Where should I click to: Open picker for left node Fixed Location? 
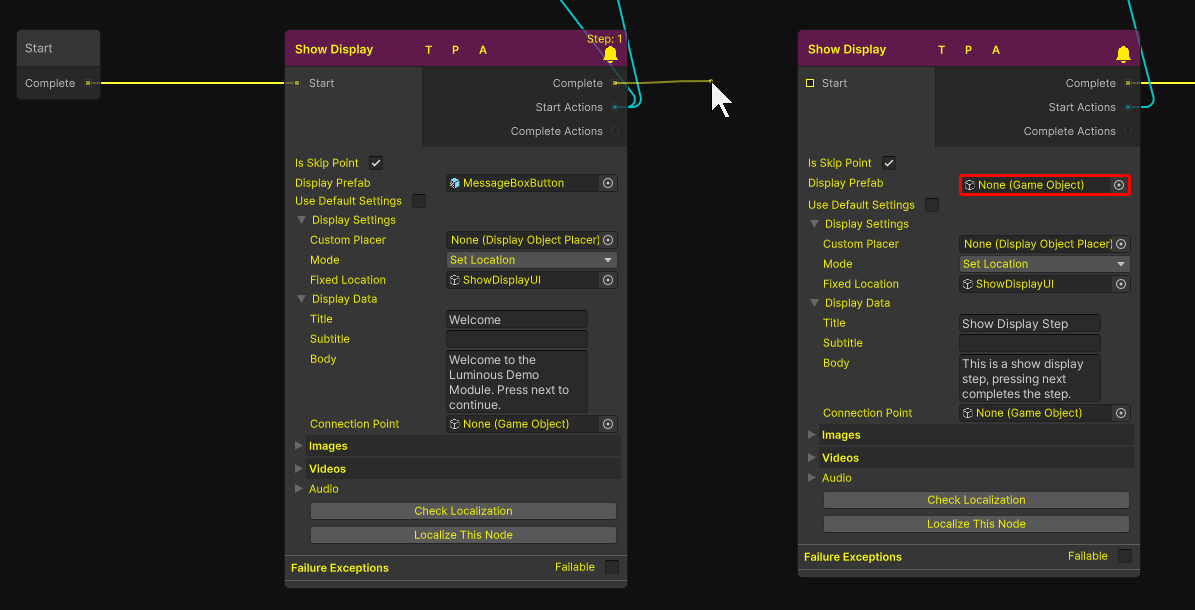tap(607, 280)
